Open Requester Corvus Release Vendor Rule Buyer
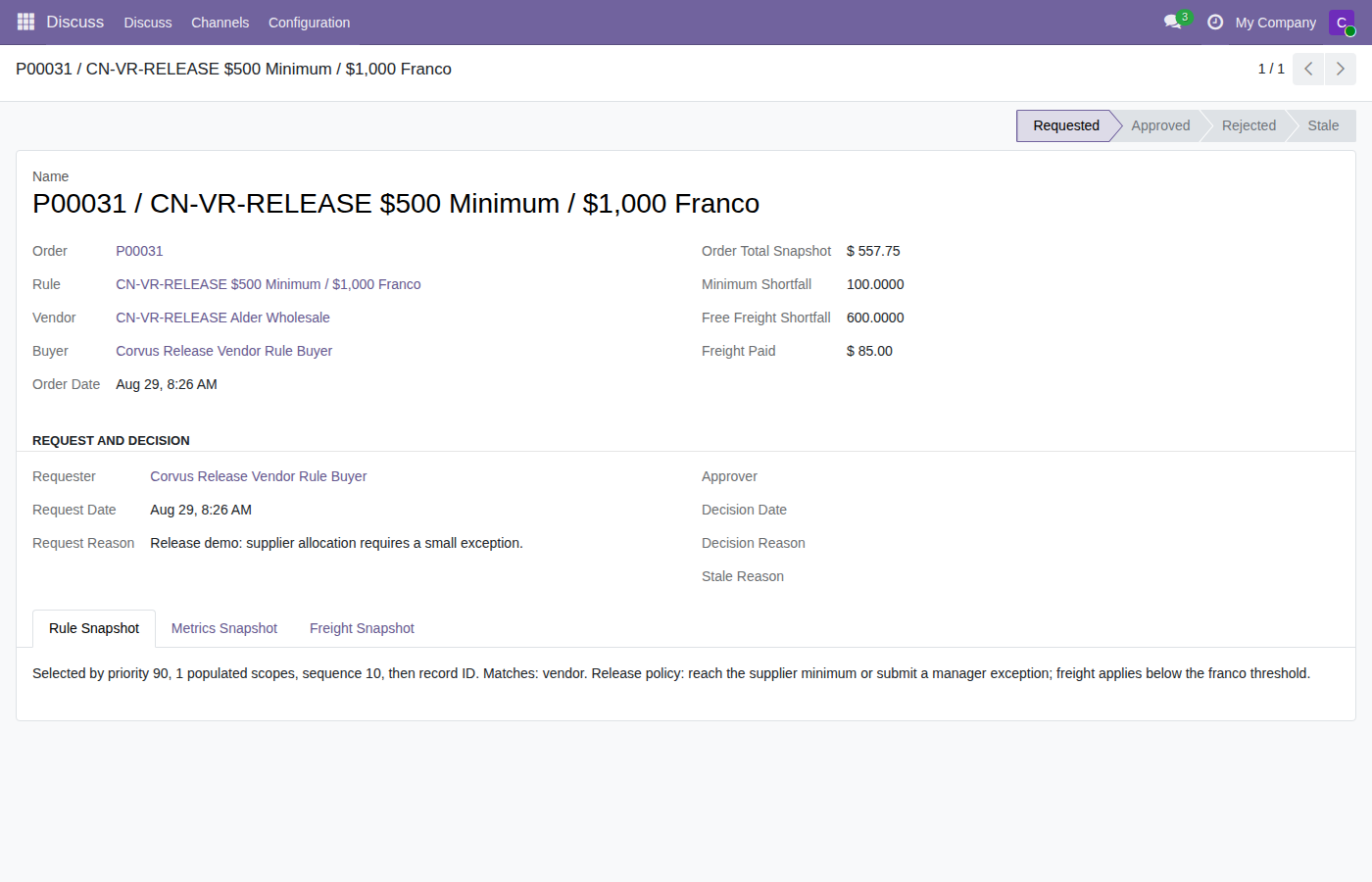The image size is (1372, 882). (258, 476)
